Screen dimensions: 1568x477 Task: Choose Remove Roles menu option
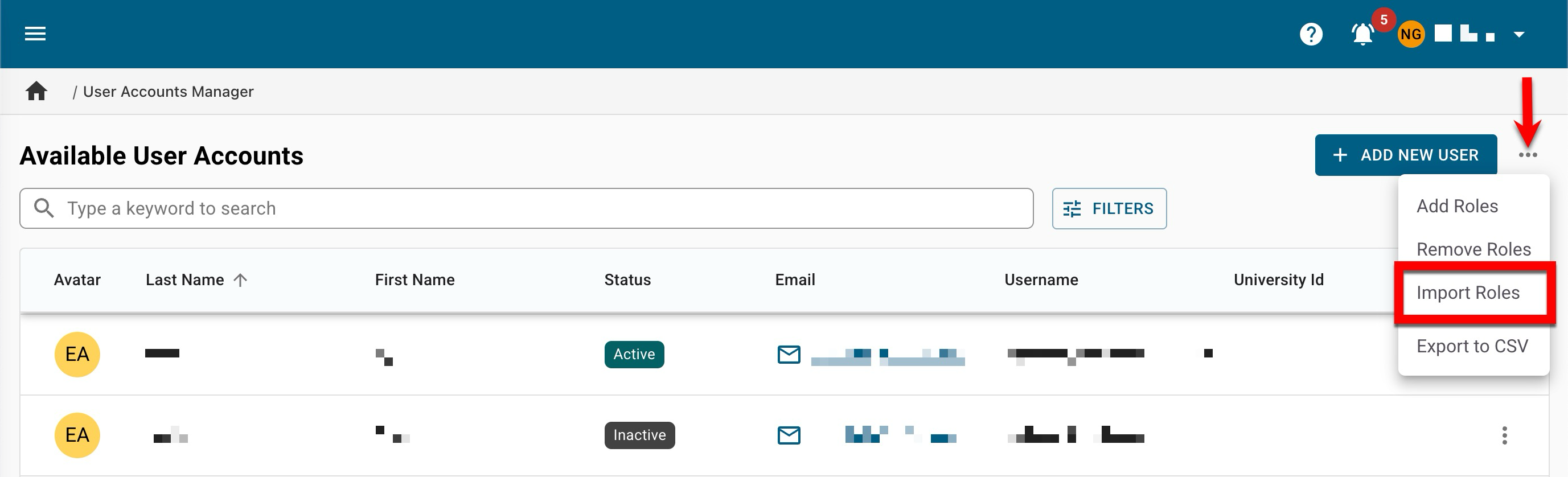click(1473, 249)
